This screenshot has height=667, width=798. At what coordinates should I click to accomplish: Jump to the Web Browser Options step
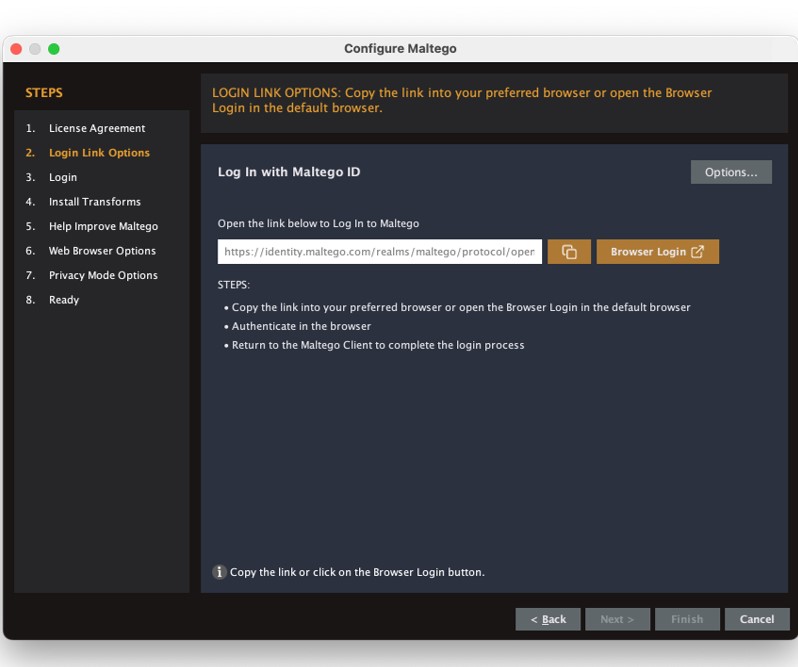click(x=102, y=251)
